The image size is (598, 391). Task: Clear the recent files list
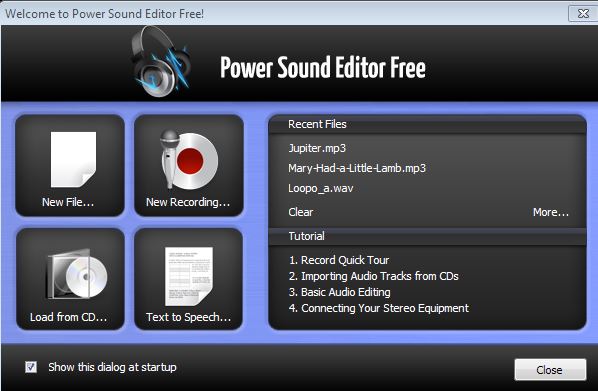[301, 212]
